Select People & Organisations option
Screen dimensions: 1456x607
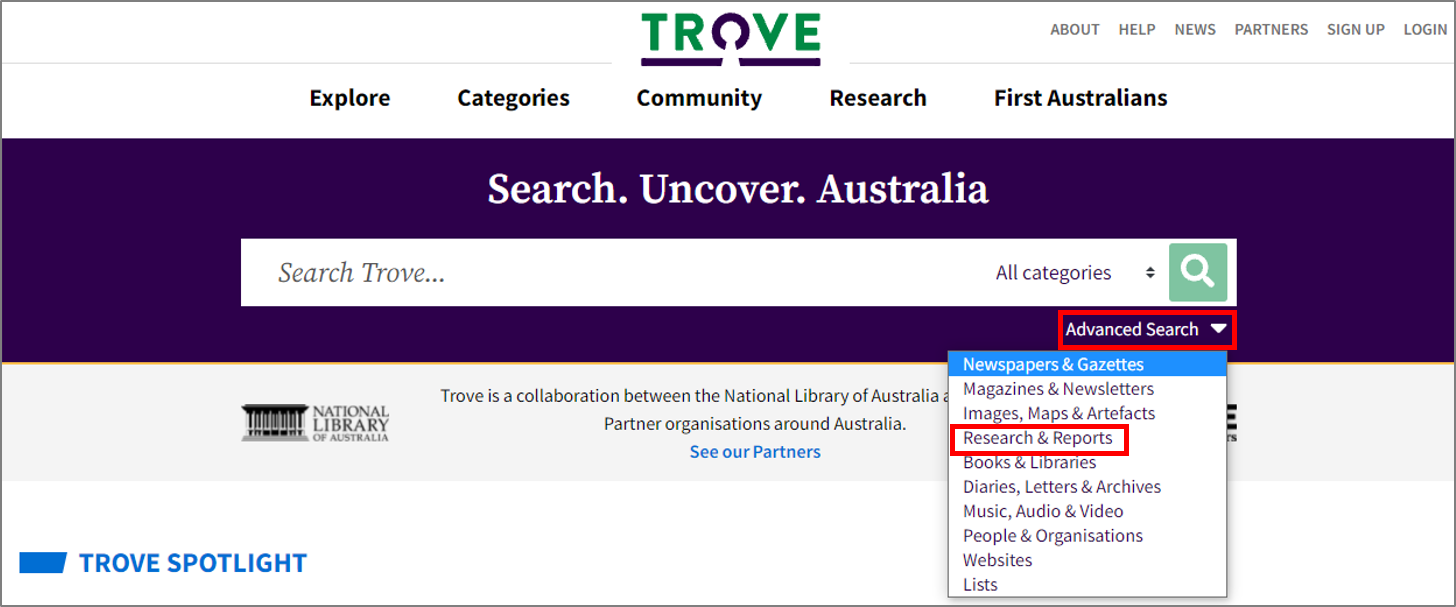(1087, 536)
